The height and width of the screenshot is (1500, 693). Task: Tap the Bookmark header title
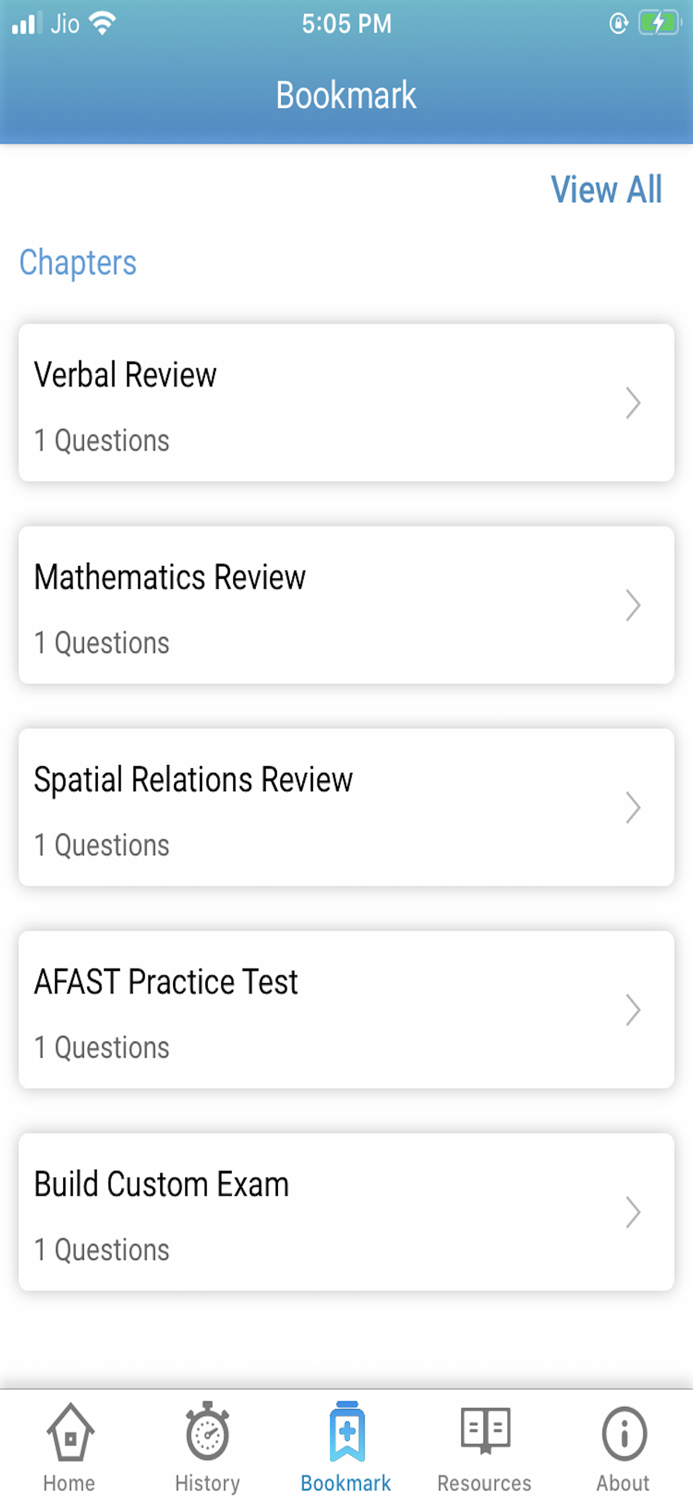click(x=346, y=95)
